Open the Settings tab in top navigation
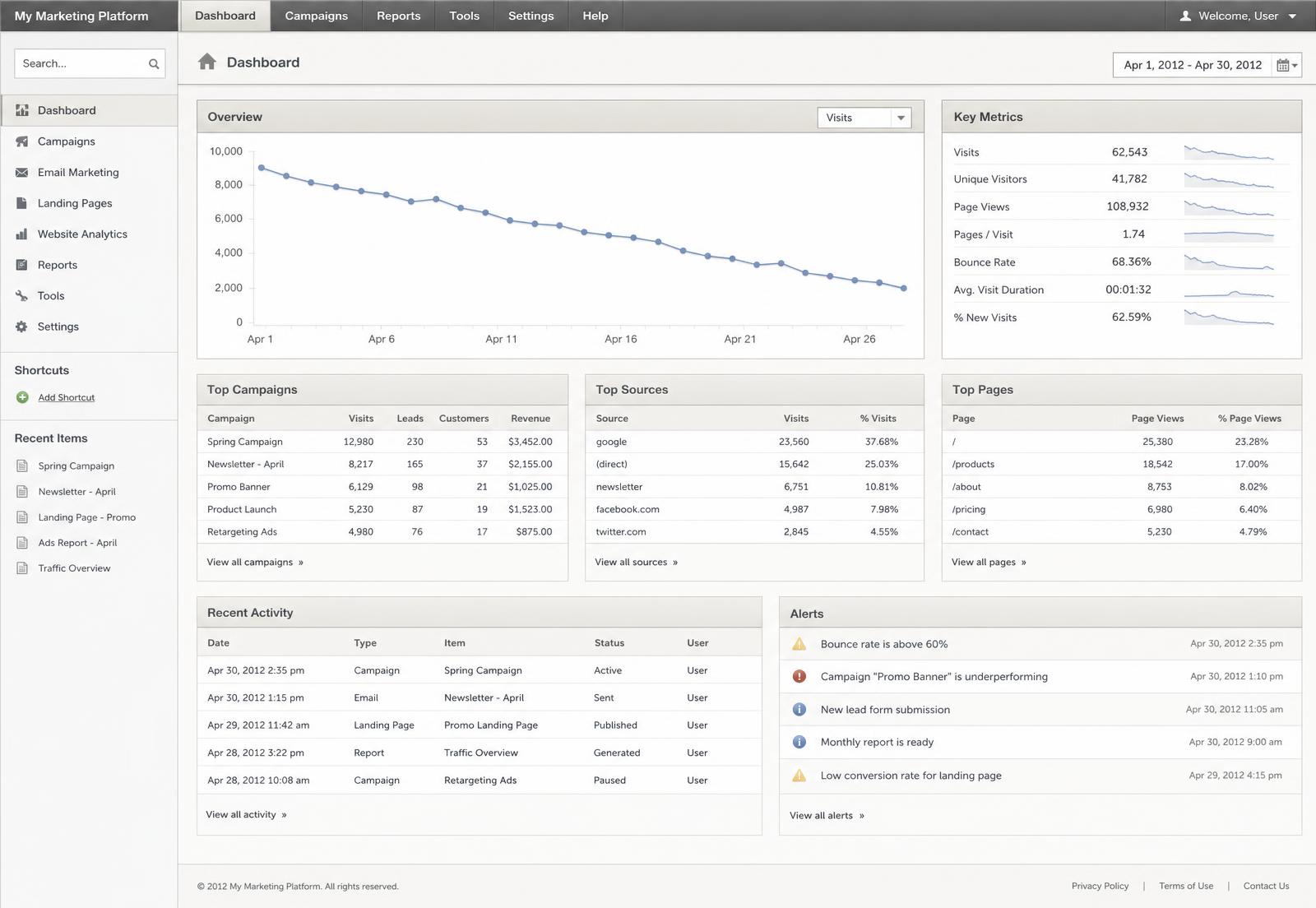 click(x=531, y=16)
